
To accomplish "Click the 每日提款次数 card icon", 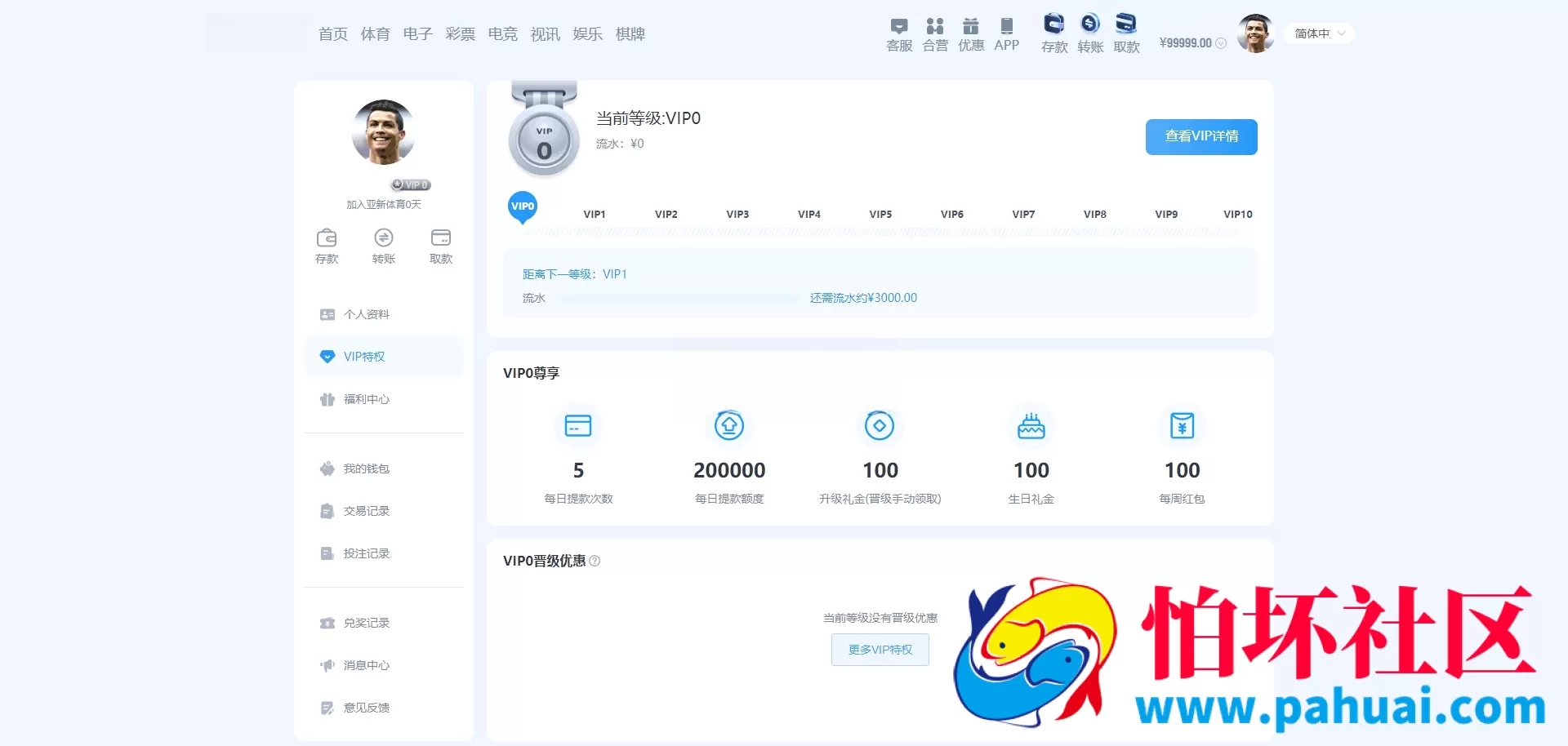I will click(x=578, y=425).
